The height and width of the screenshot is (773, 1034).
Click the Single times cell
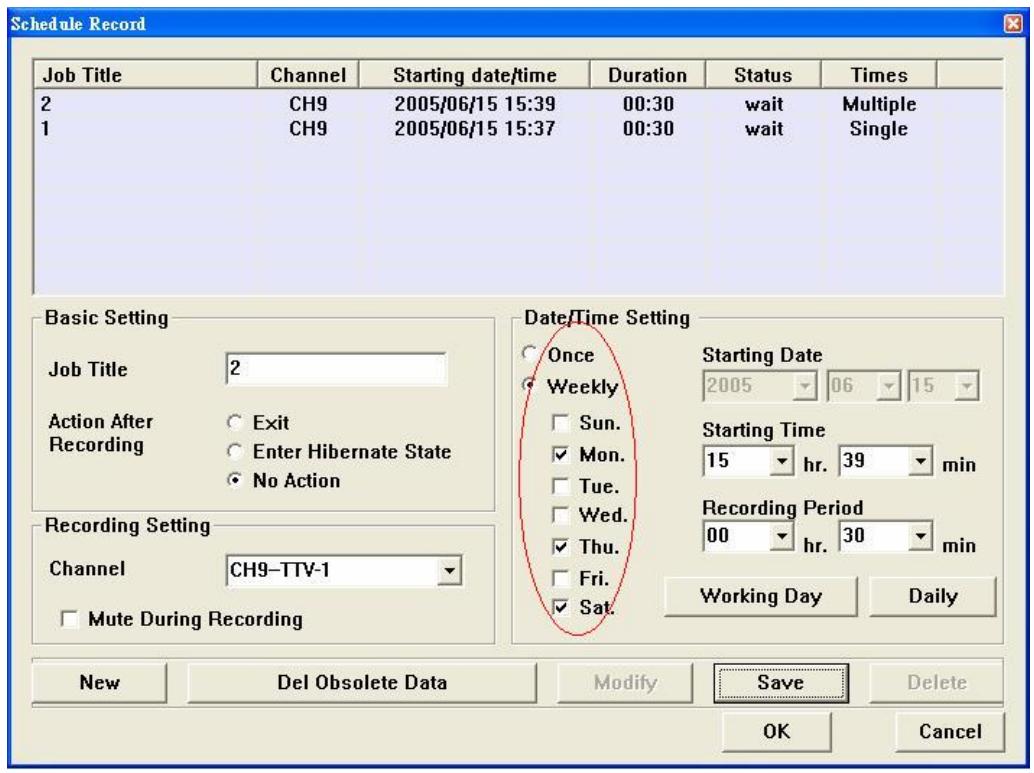(x=878, y=129)
